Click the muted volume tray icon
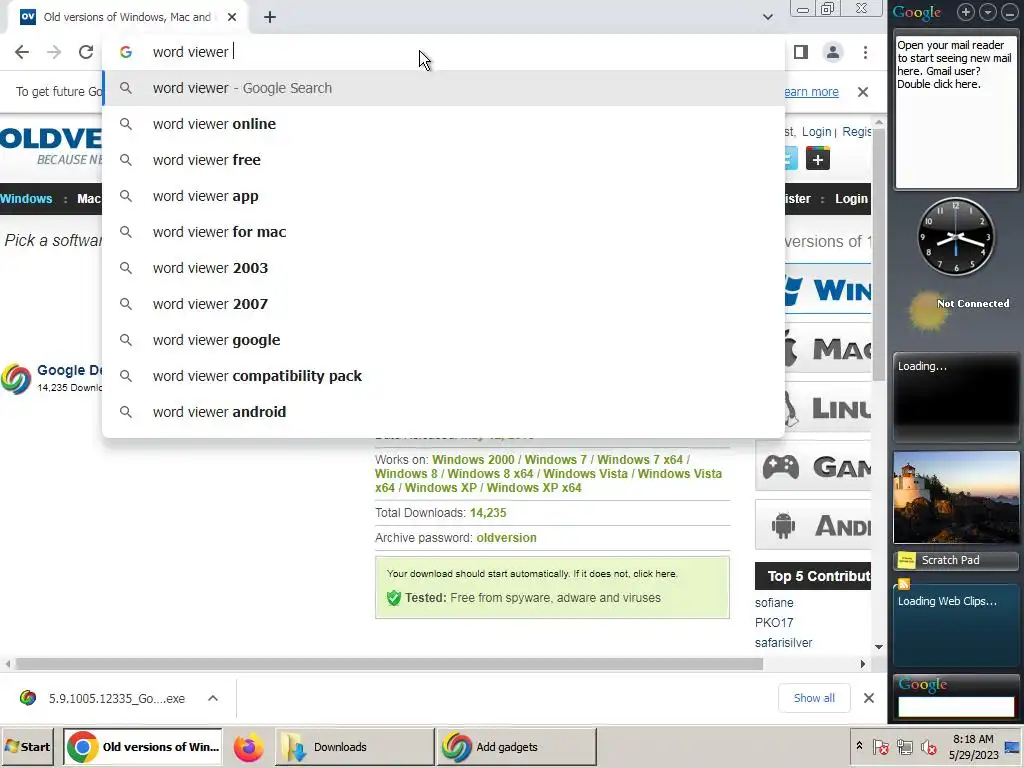 (928, 747)
